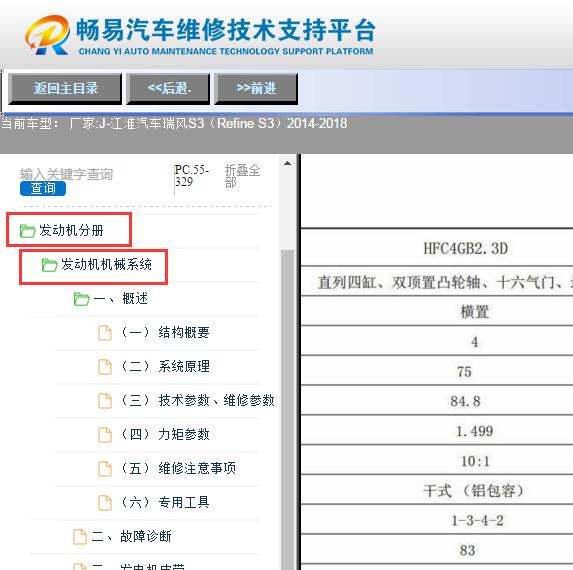The width and height of the screenshot is (573, 570).
Task: Select the 发动机分册 tree label
Action: [71, 231]
